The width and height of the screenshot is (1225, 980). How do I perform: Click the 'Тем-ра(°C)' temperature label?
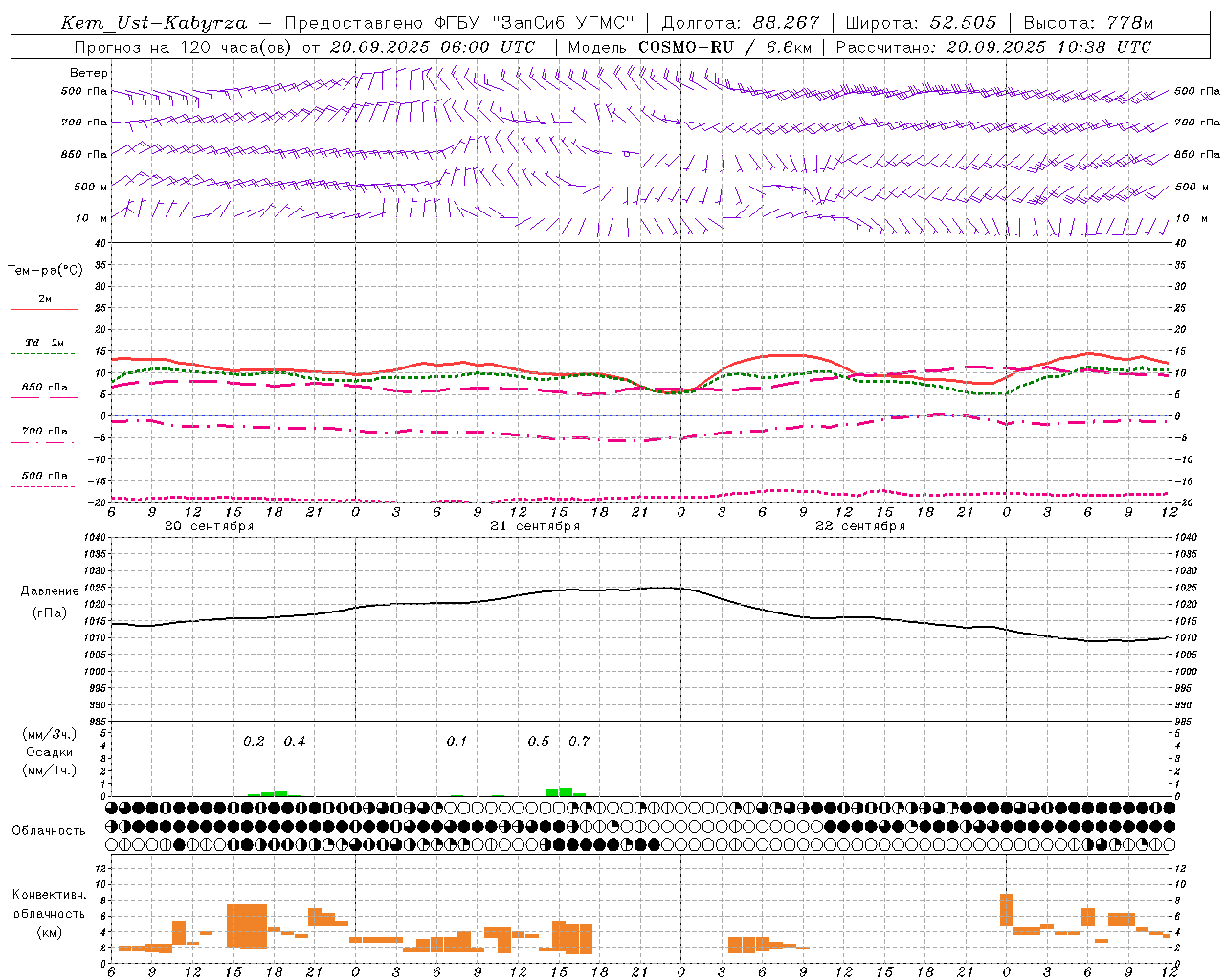(45, 271)
